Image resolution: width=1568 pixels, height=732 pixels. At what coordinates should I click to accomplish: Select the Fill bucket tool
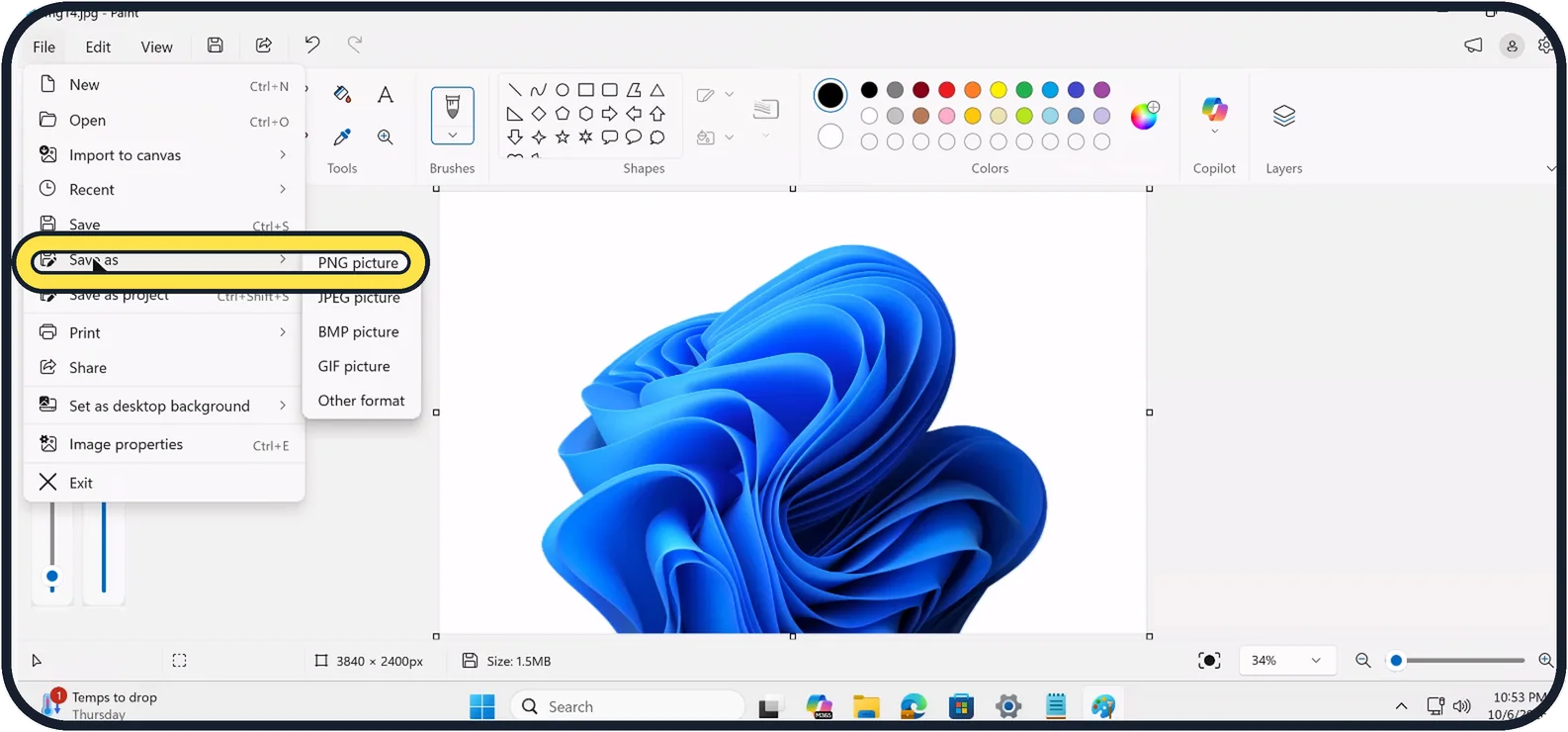pyautogui.click(x=342, y=94)
